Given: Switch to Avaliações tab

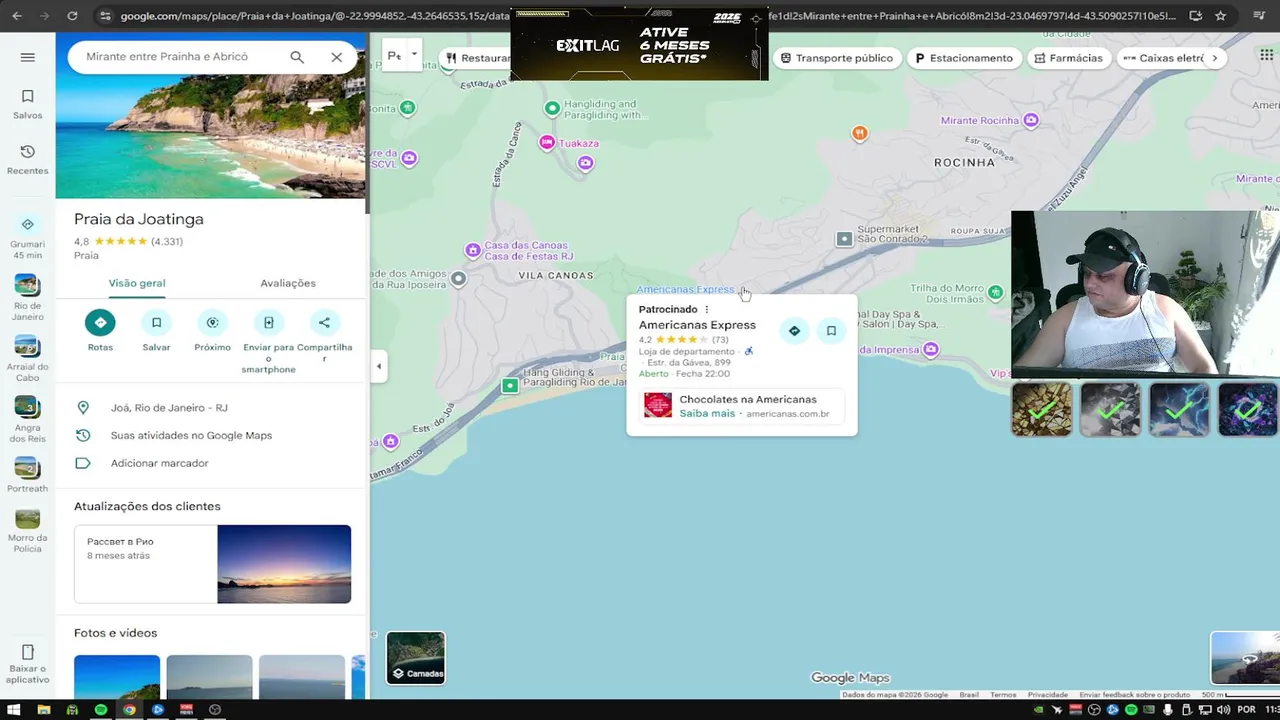Looking at the screenshot, I should coord(288,283).
